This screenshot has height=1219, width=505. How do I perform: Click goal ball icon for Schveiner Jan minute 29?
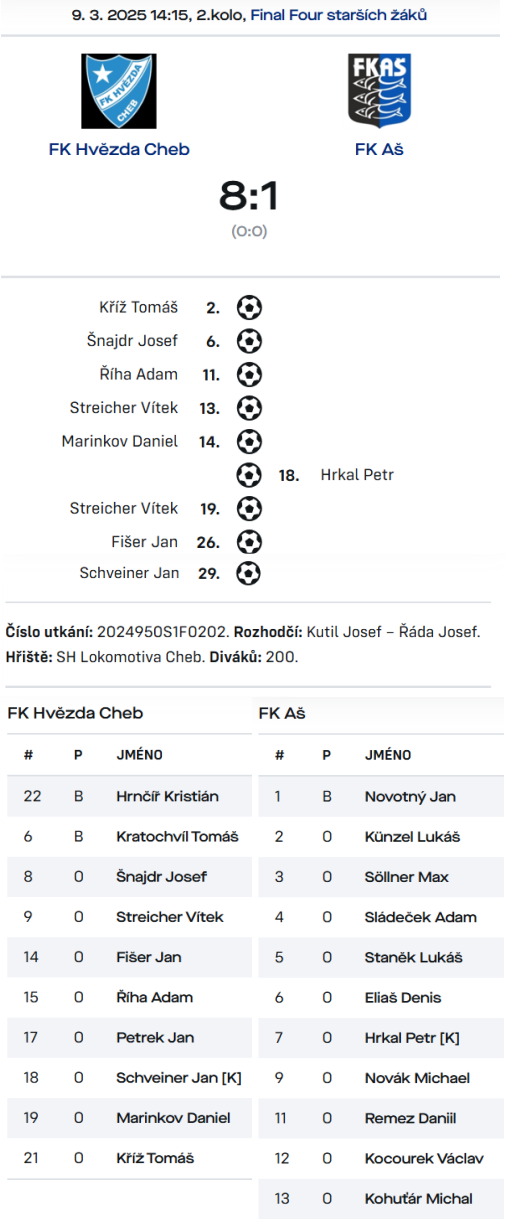point(249,573)
